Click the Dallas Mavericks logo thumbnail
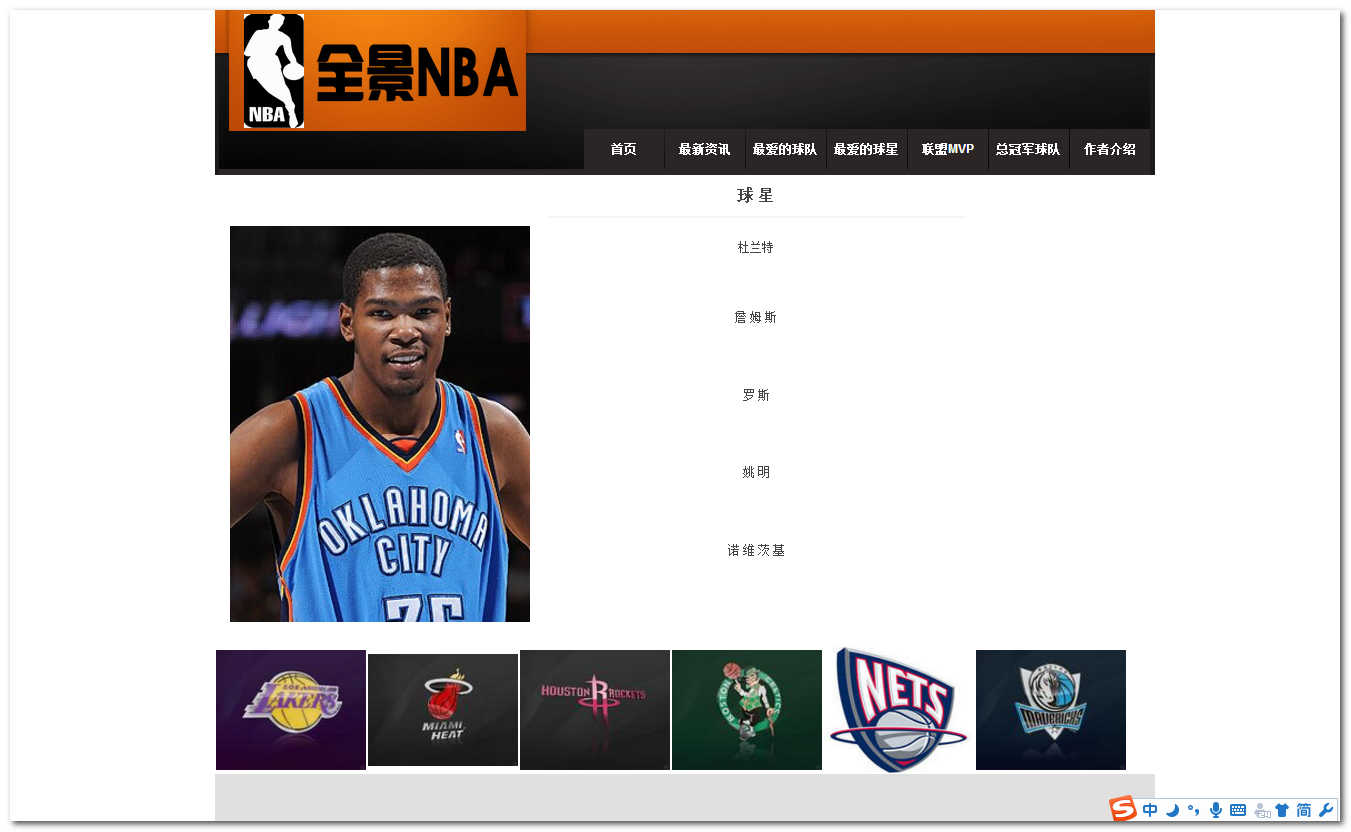The image size is (1351, 832). [x=1051, y=710]
